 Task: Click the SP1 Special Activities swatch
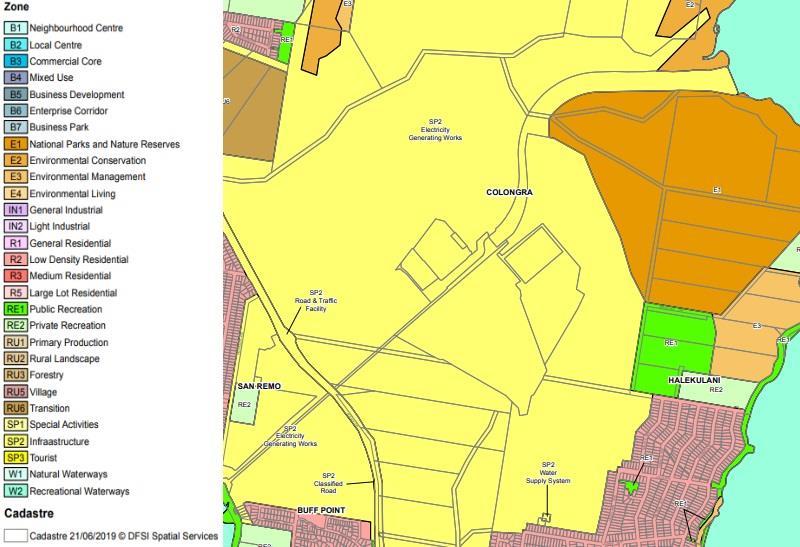15,425
